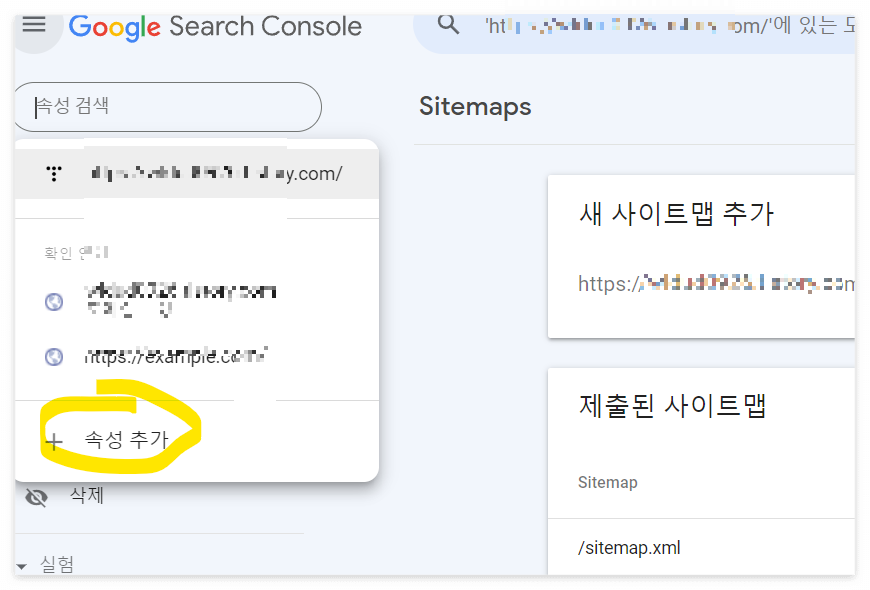The image size is (870, 590).
Task: Click the 실험 sidebar section label
Action: 57,564
